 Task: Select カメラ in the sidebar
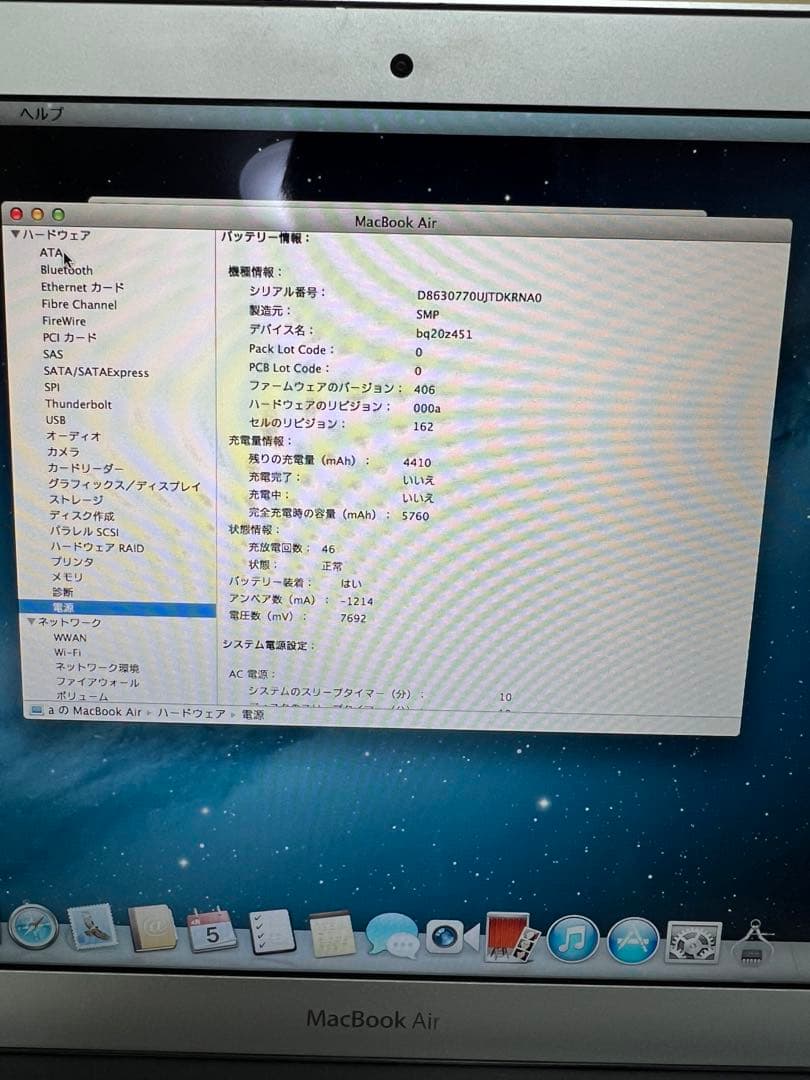pyautogui.click(x=63, y=452)
